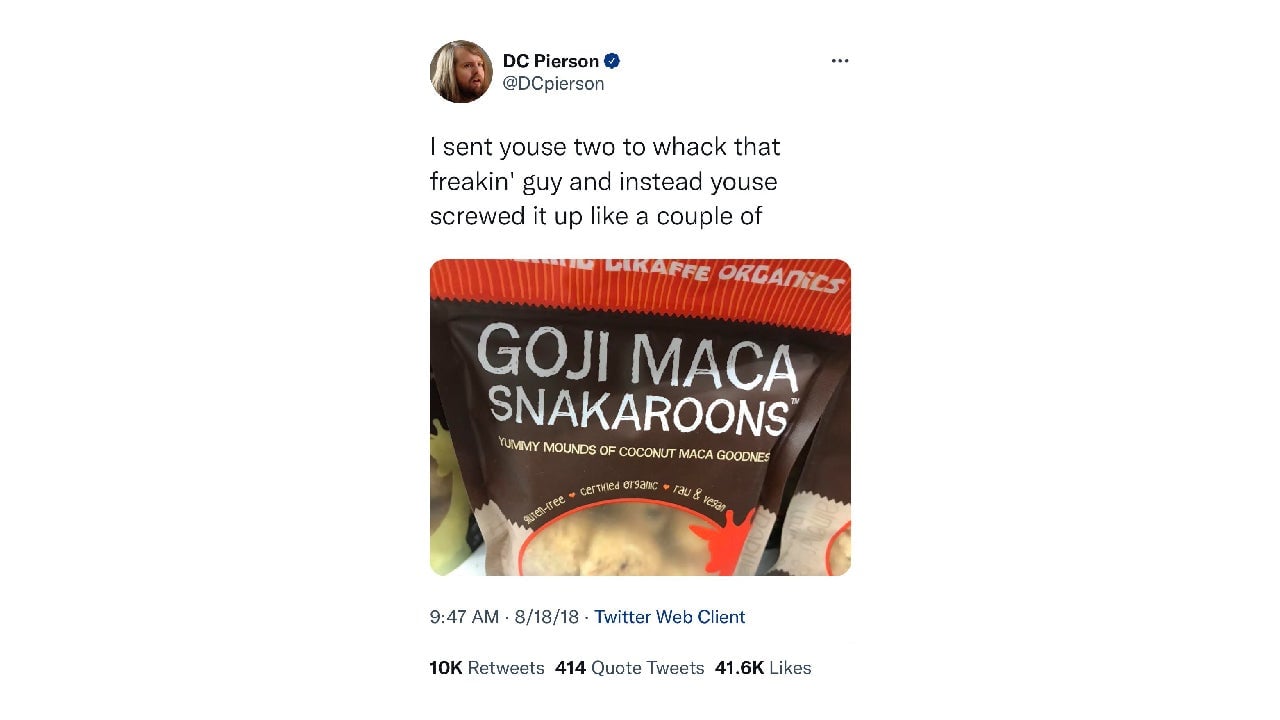The height and width of the screenshot is (720, 1280).
Task: Click the tweet line starting "freakin' guy"
Action: tap(603, 181)
